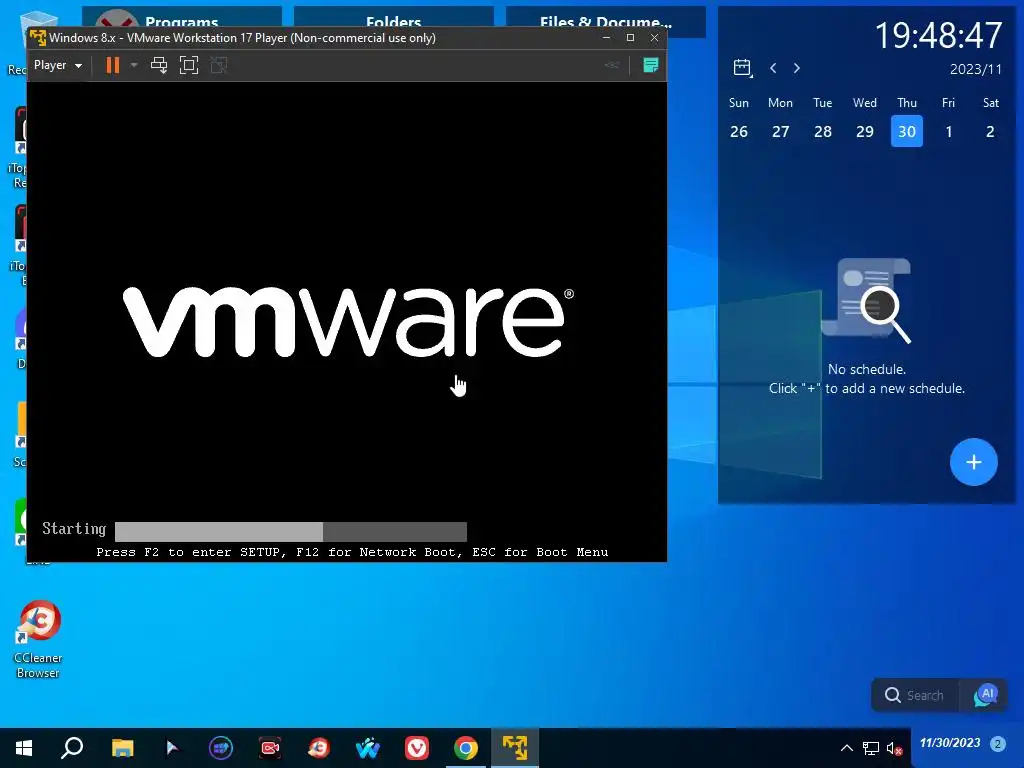Select Tuesday 28 in the calendar
This screenshot has width=1024, height=768.
tap(823, 132)
